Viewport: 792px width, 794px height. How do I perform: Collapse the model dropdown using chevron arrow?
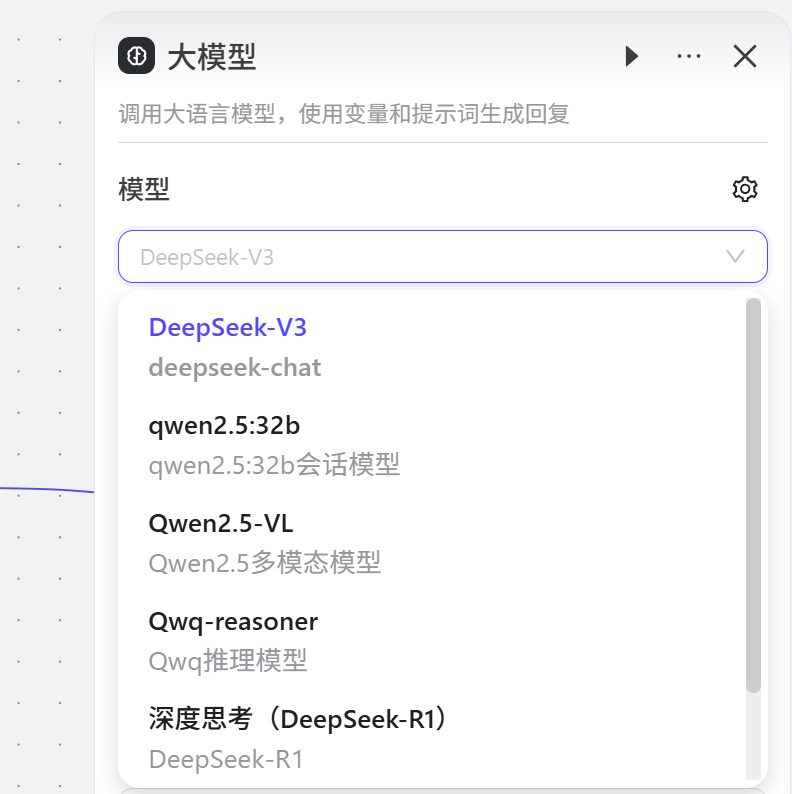pos(735,257)
